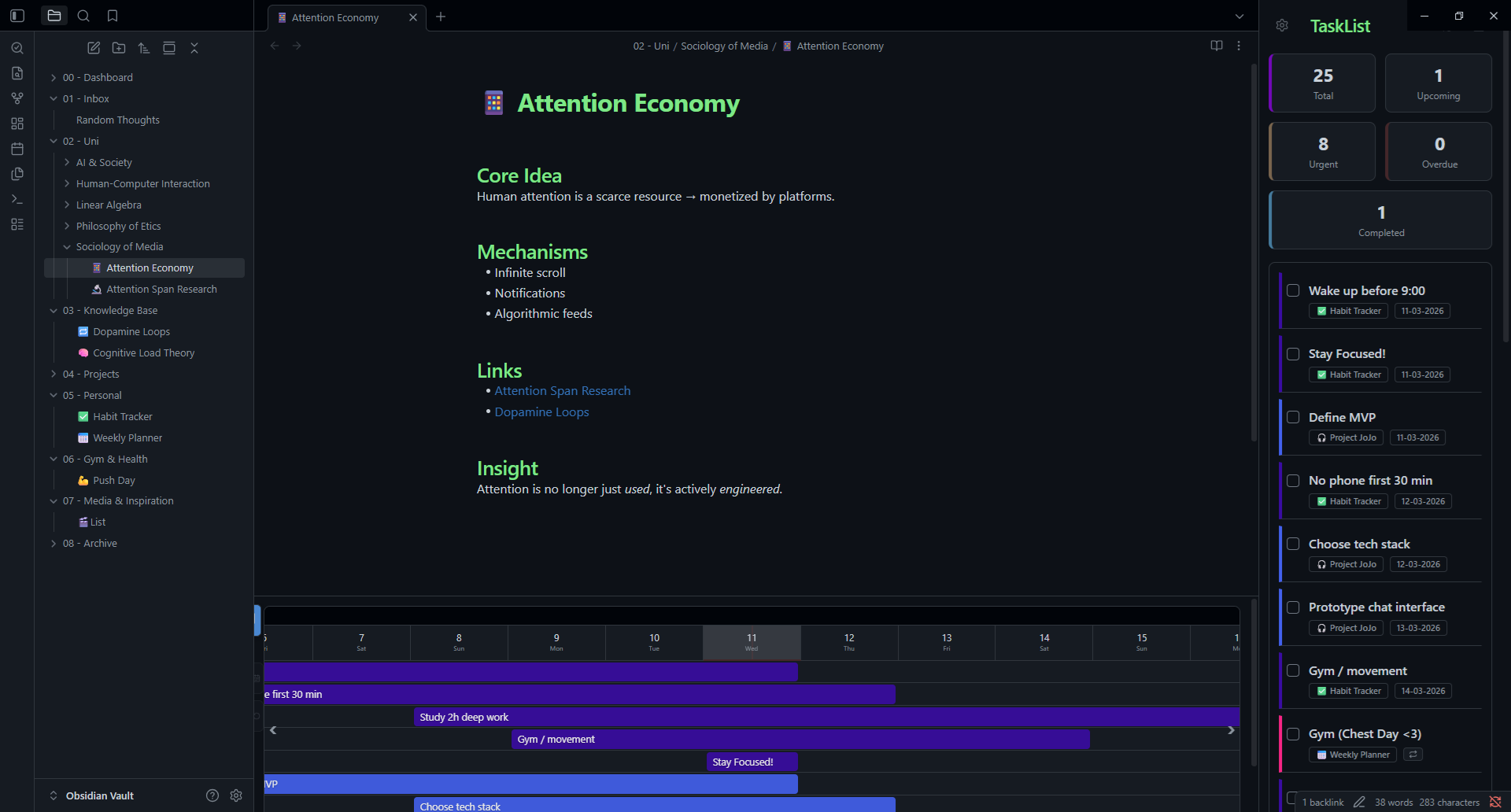The width and height of the screenshot is (1511, 812).
Task: Expand the 00 - Dashboard folder
Action: pos(54,77)
